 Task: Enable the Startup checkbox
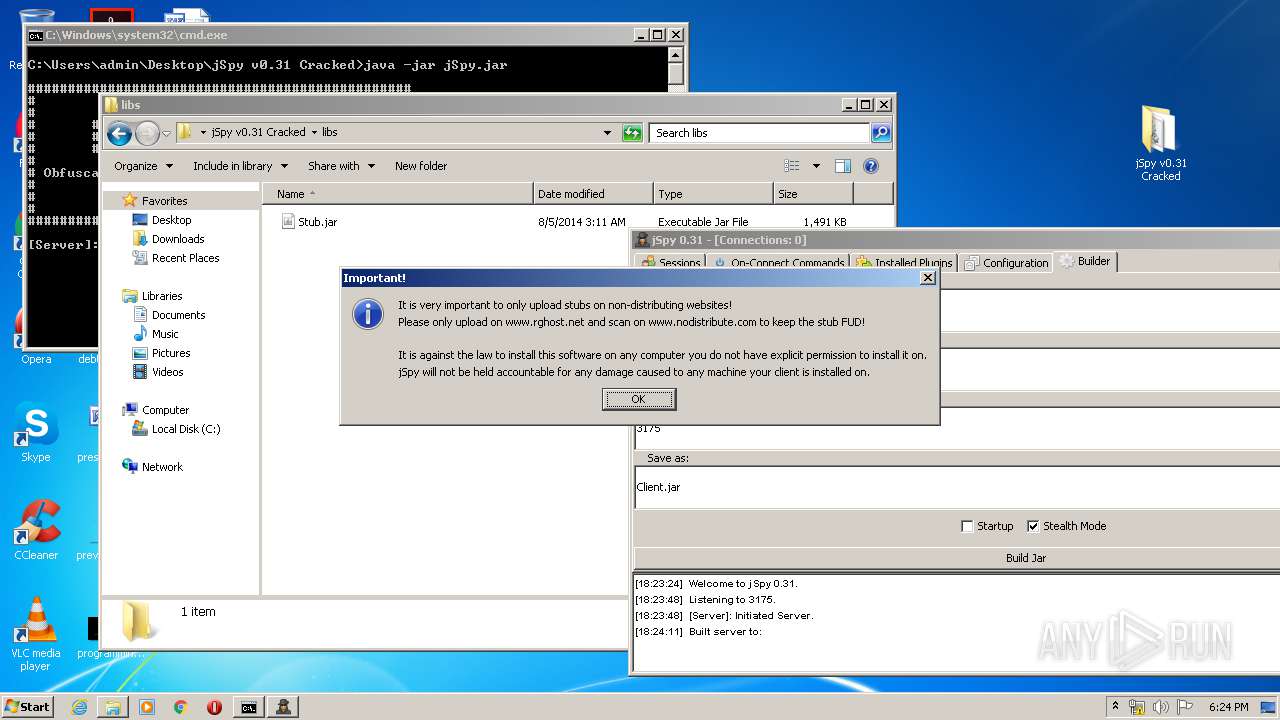pyautogui.click(x=967, y=526)
